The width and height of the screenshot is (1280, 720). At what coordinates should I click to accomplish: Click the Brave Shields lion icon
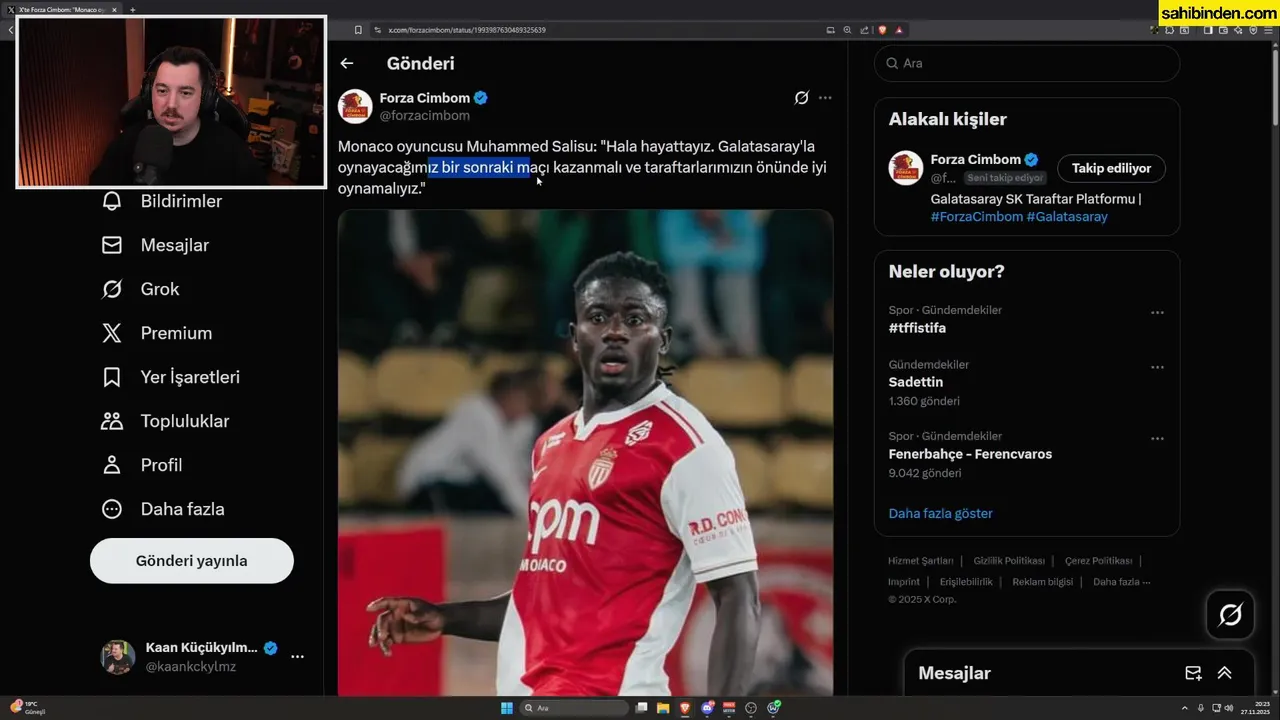point(882,30)
